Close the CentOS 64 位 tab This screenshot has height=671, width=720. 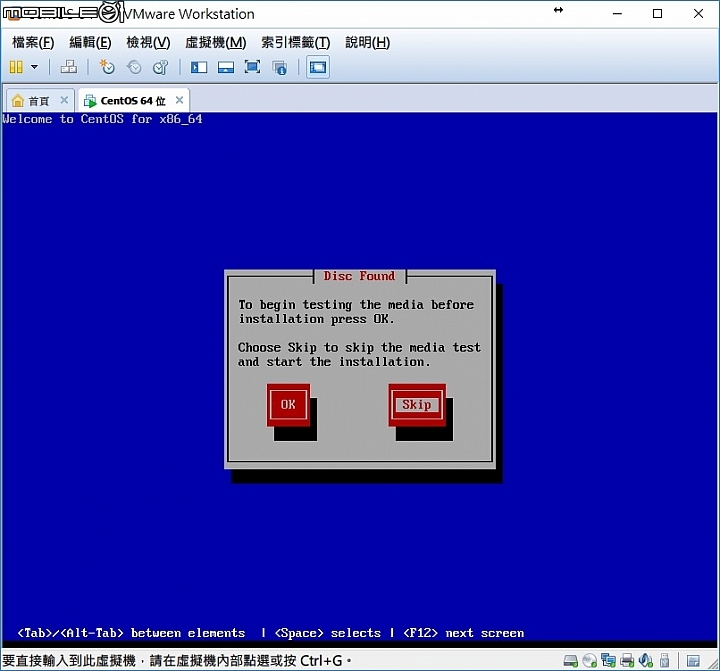click(x=180, y=100)
